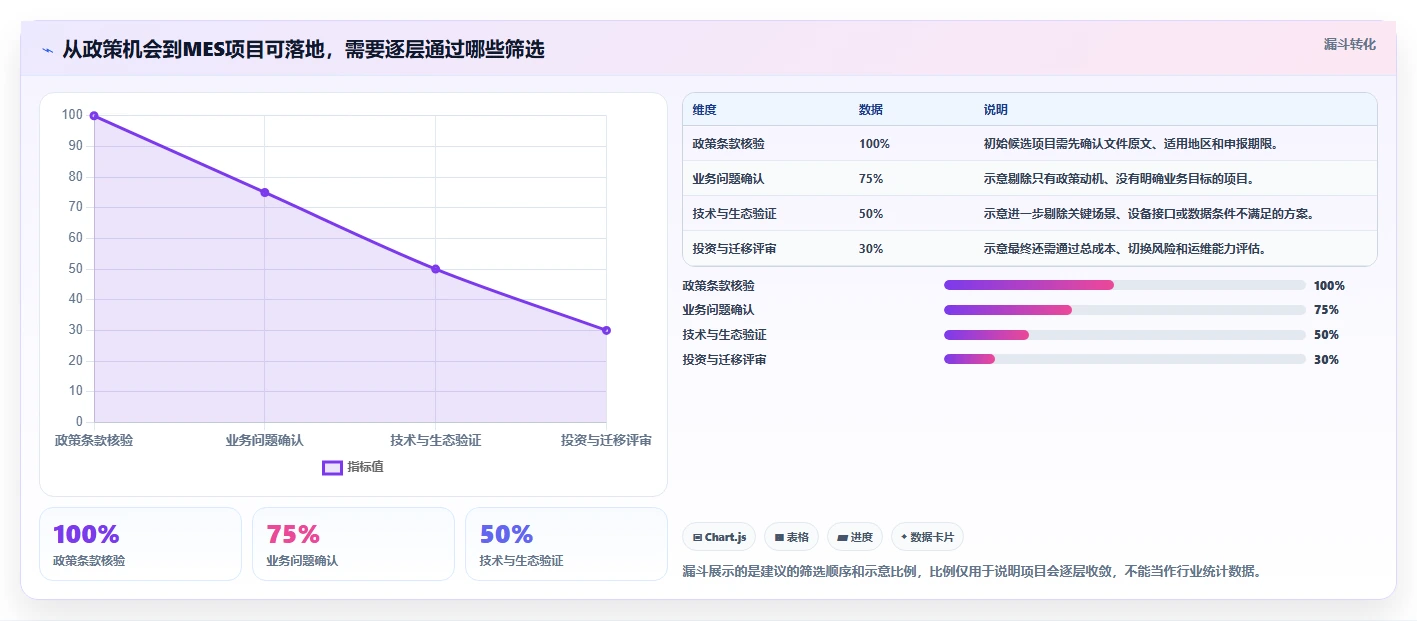Click the lightning icon beside the title
The height and width of the screenshot is (621, 1417).
click(x=47, y=50)
